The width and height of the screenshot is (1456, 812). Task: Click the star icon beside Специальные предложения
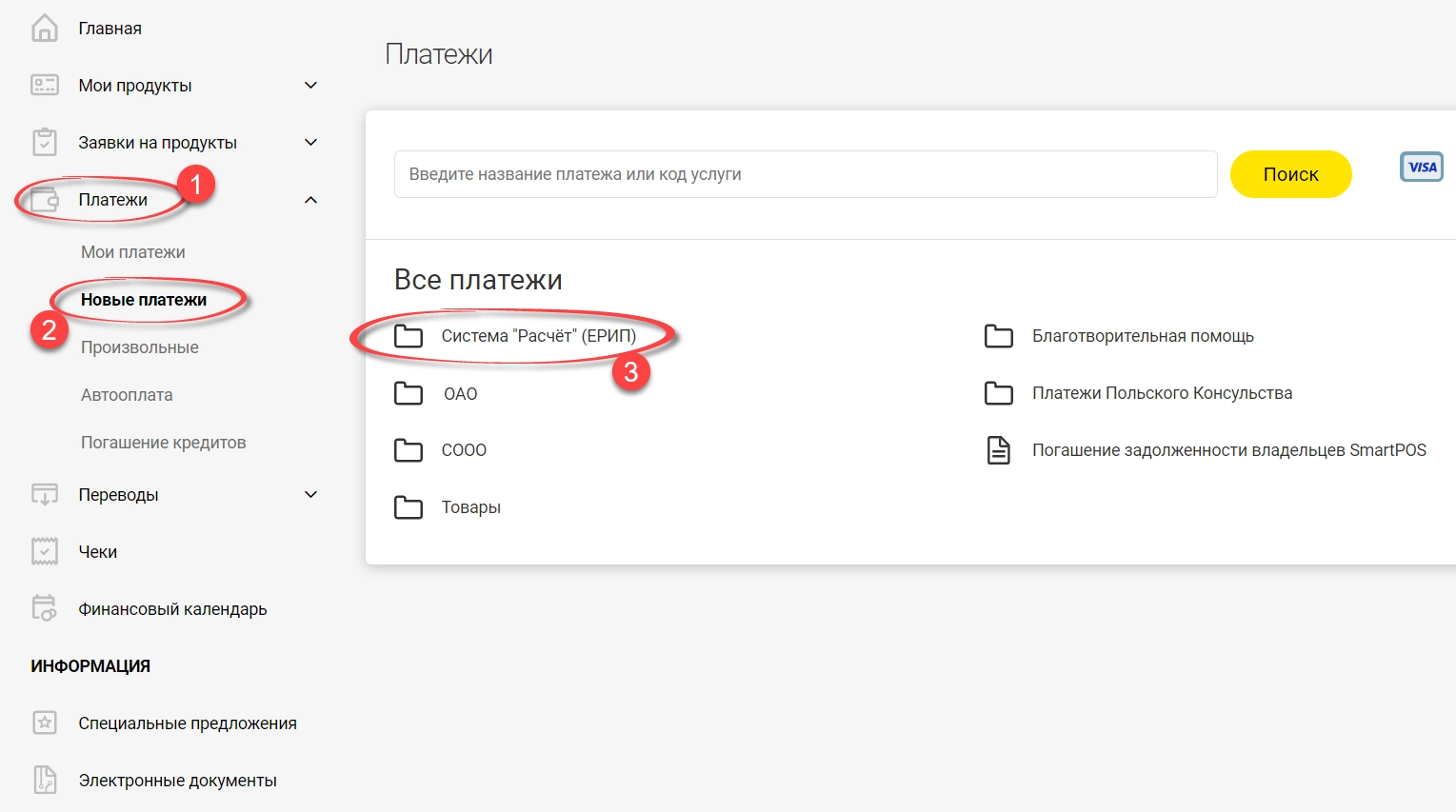(45, 723)
